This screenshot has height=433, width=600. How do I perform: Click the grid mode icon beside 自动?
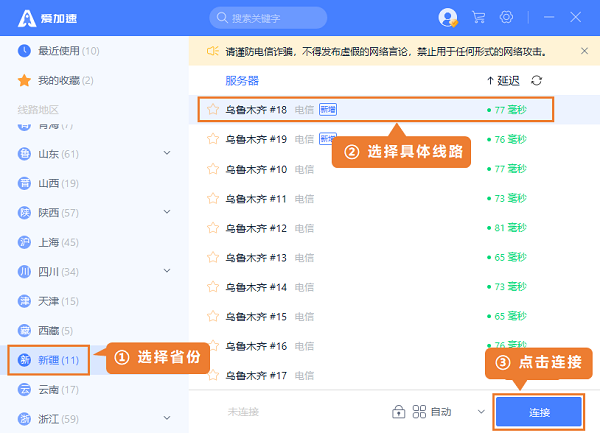[419, 412]
